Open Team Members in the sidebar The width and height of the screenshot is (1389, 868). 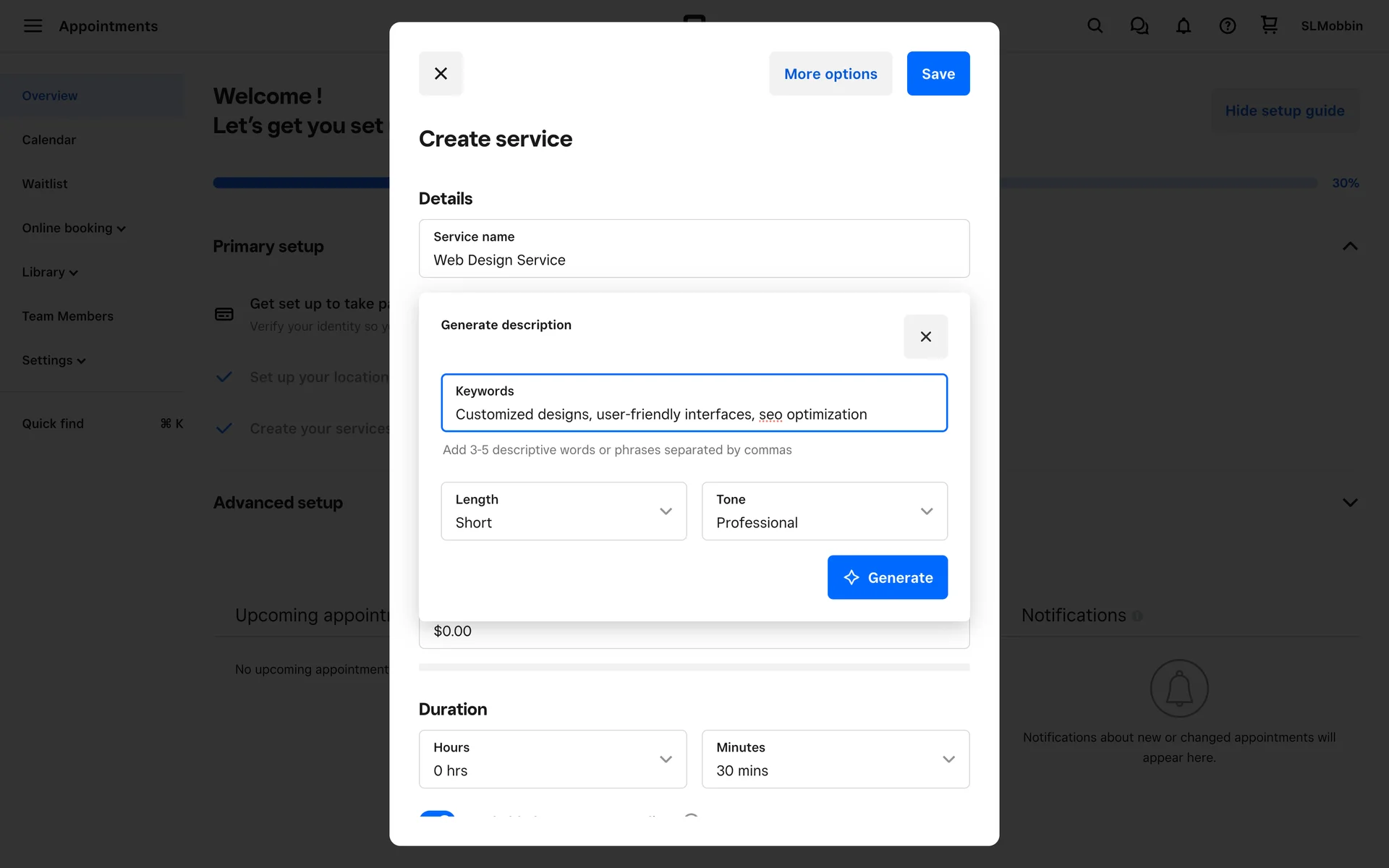pos(67,316)
